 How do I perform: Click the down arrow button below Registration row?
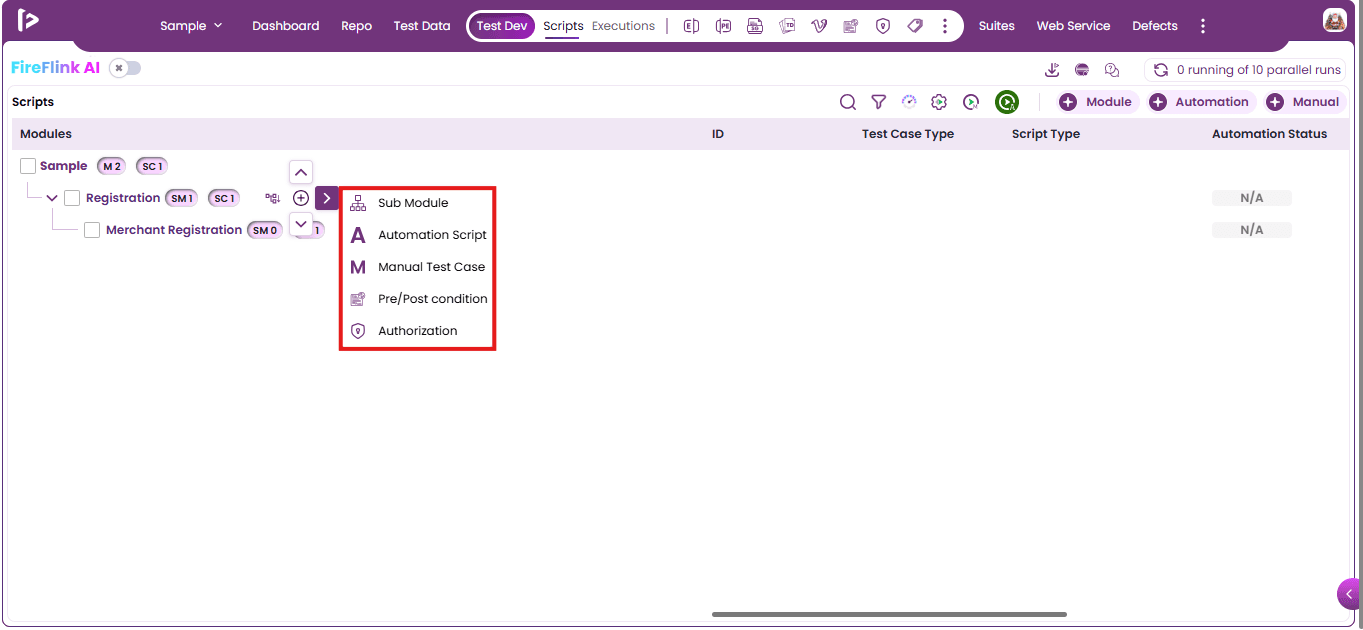(x=301, y=224)
